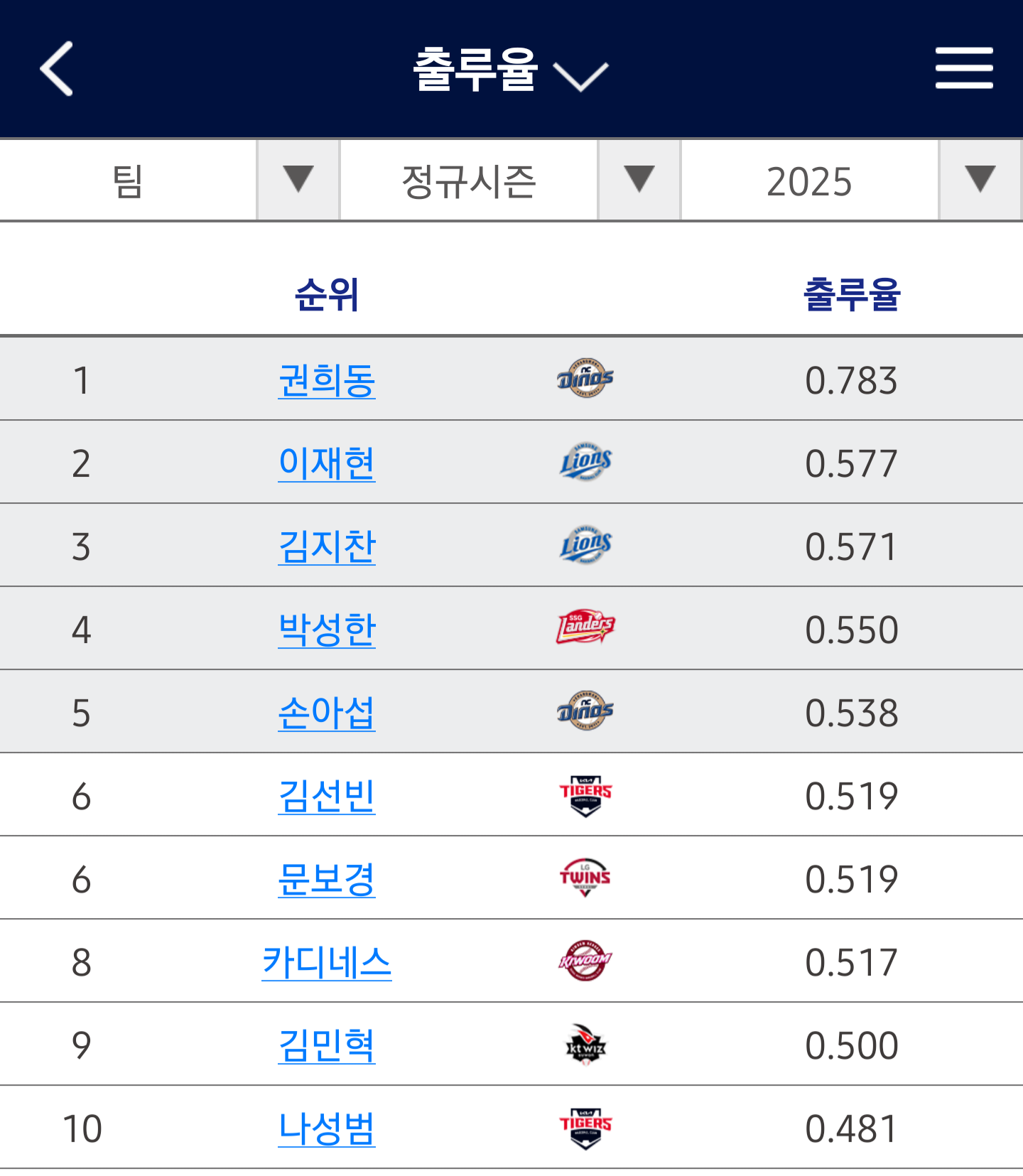Click the 출루율 column header
1023x1176 pixels.
851,294
